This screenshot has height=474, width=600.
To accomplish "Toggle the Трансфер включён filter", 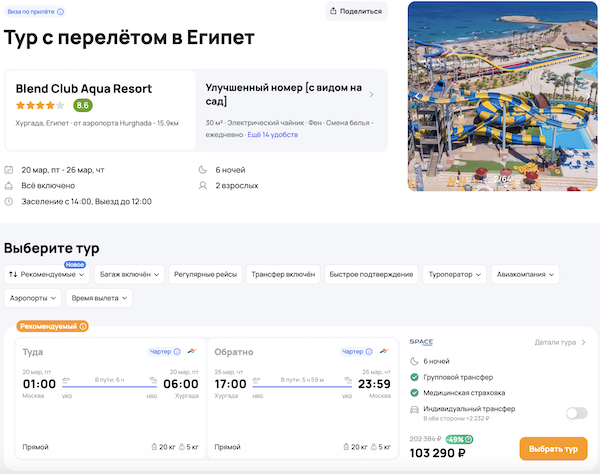I will pyautogui.click(x=283, y=273).
